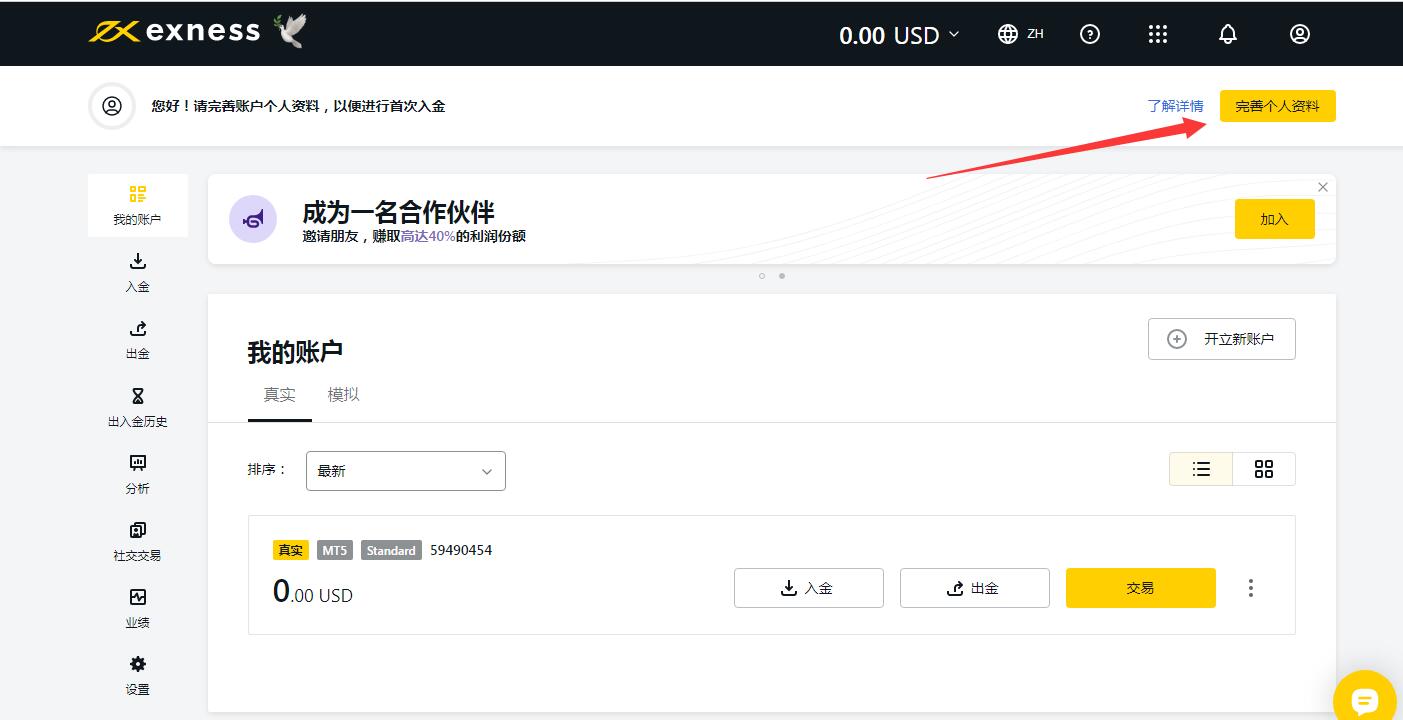Switch to list view layout

click(x=1201, y=469)
